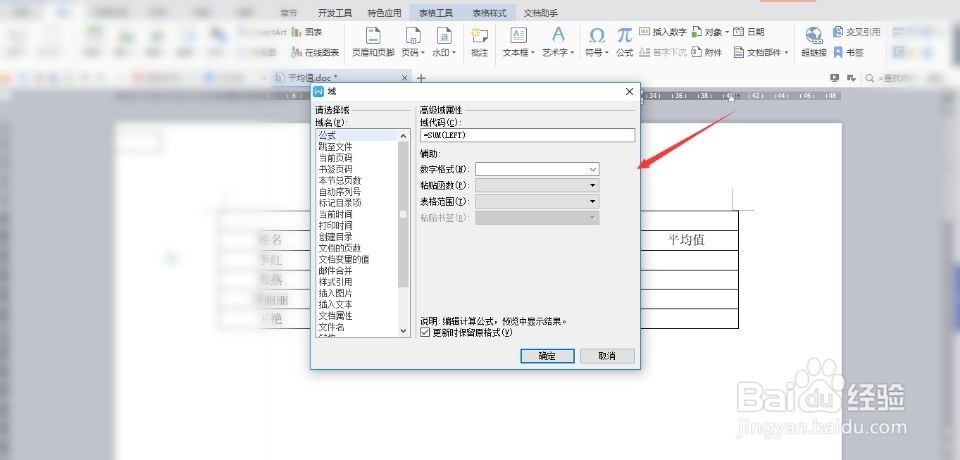
Task: Open the 文档部件 dropdown arrow
Action: 786,53
